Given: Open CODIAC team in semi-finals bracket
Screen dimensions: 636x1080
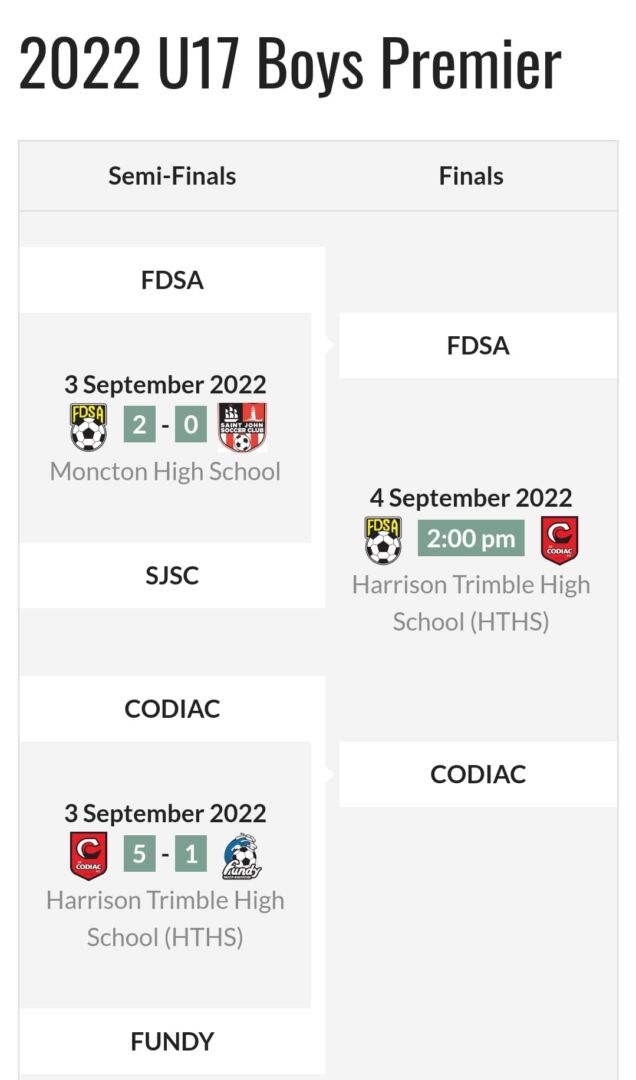Looking at the screenshot, I should pyautogui.click(x=172, y=709).
